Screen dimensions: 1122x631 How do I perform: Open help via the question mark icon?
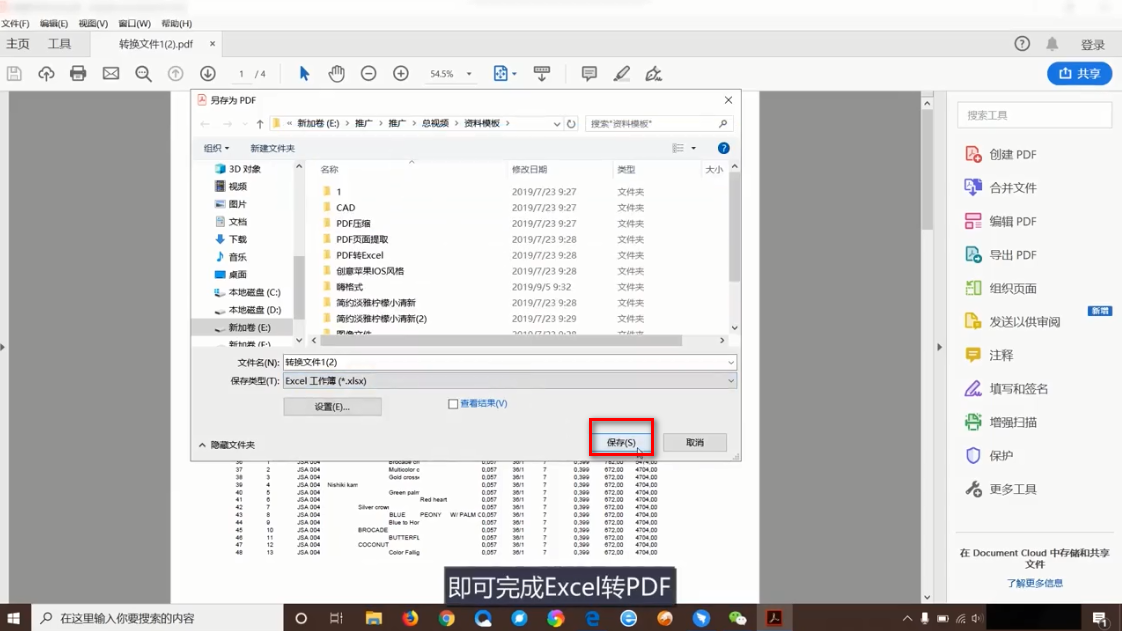1022,44
